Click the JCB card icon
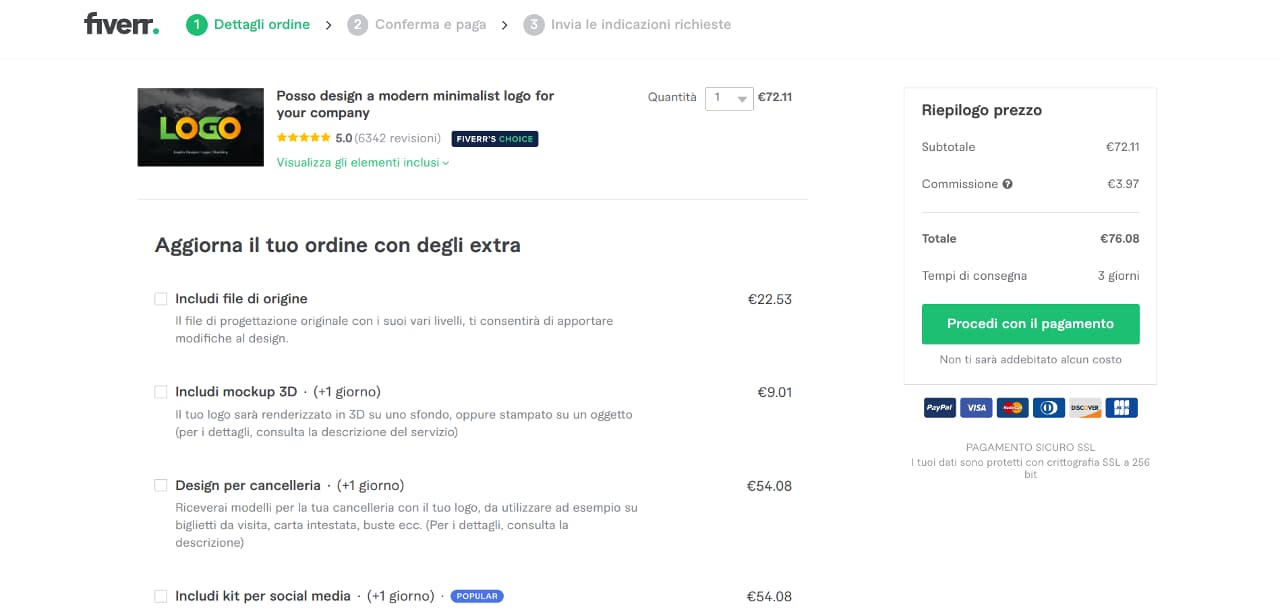The width and height of the screenshot is (1280, 610). pos(1122,408)
